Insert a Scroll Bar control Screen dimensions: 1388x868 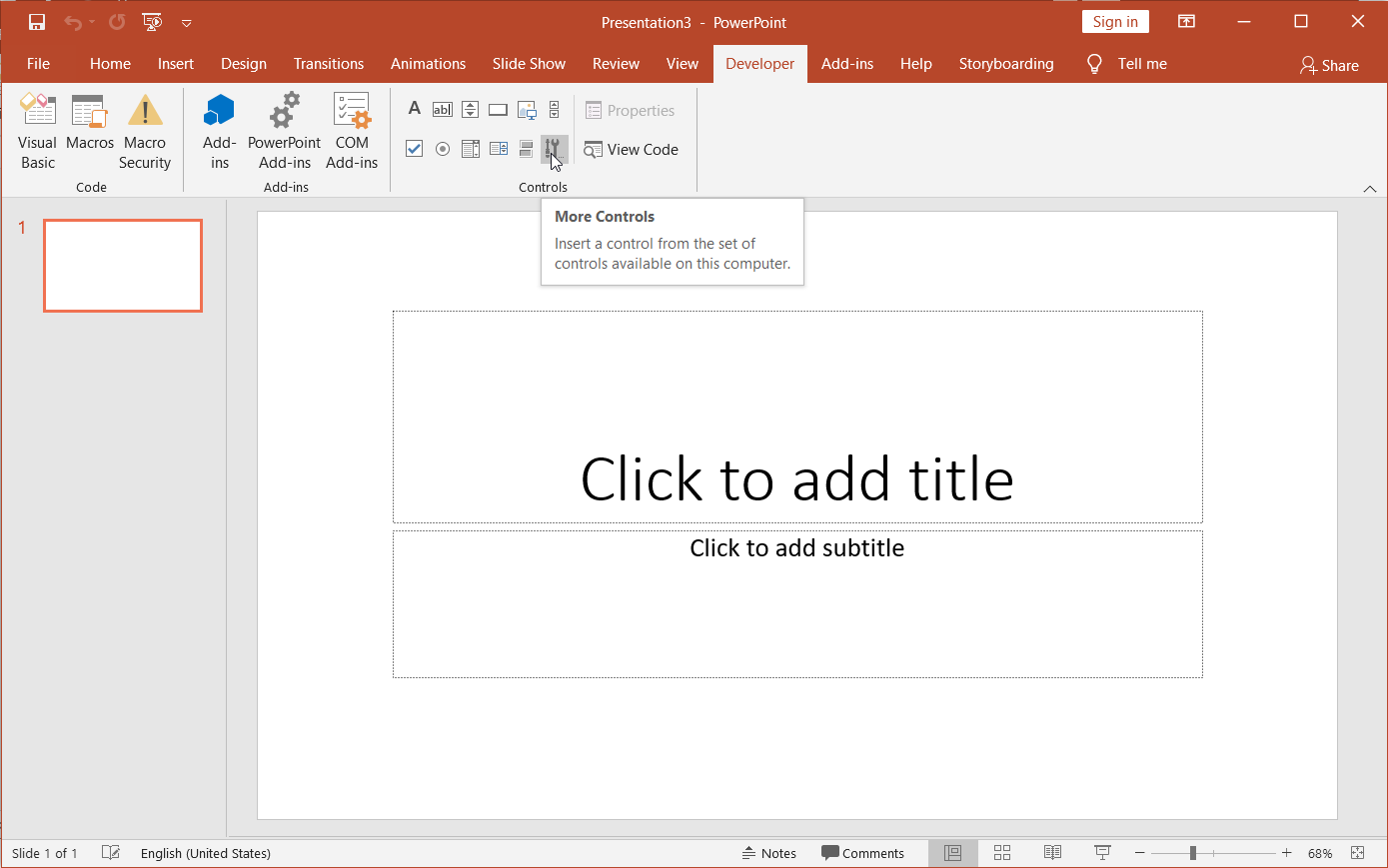(x=555, y=110)
